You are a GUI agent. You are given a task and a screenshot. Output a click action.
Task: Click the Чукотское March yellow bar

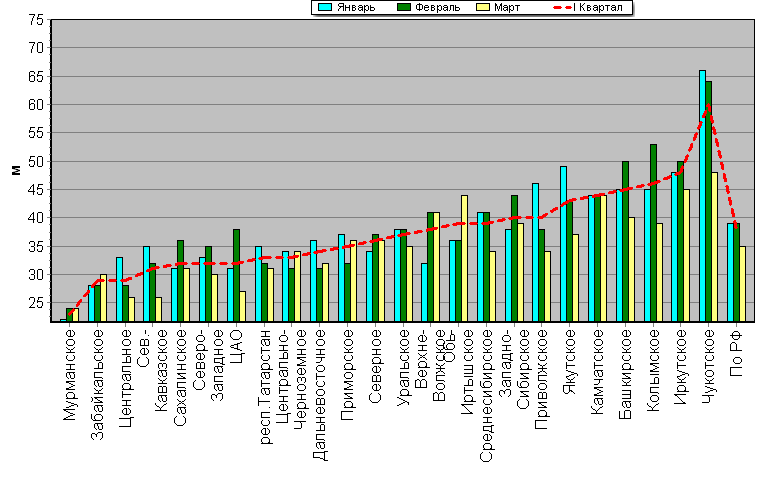click(715, 247)
